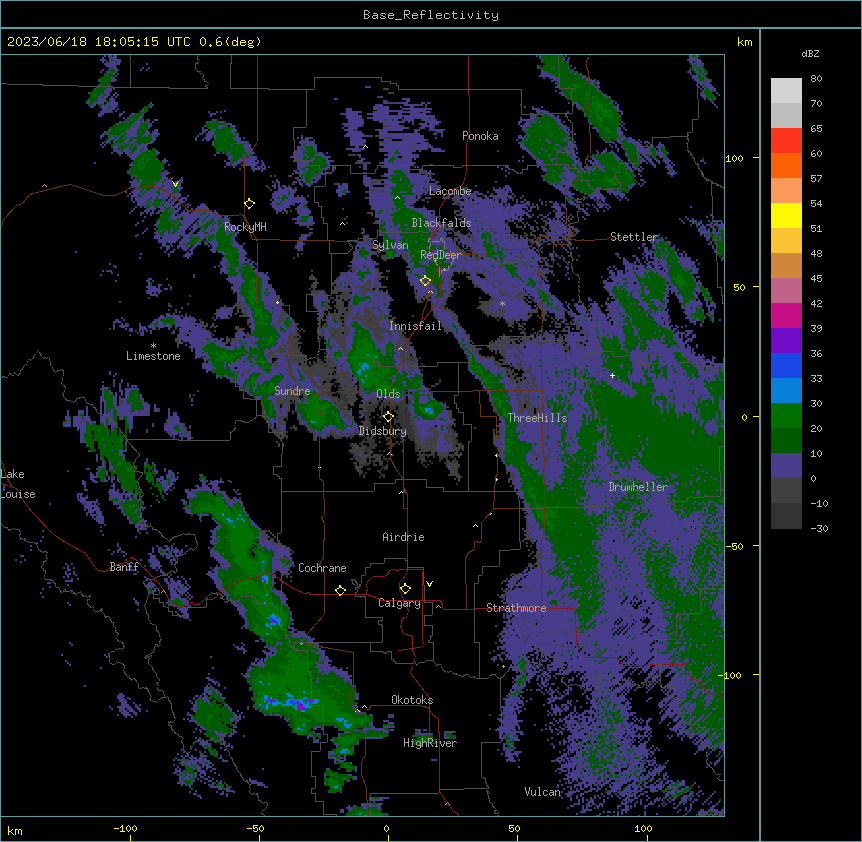Viewport: 862px width, 842px height.
Task: Click the Vulcan city label
Action: pos(543,792)
